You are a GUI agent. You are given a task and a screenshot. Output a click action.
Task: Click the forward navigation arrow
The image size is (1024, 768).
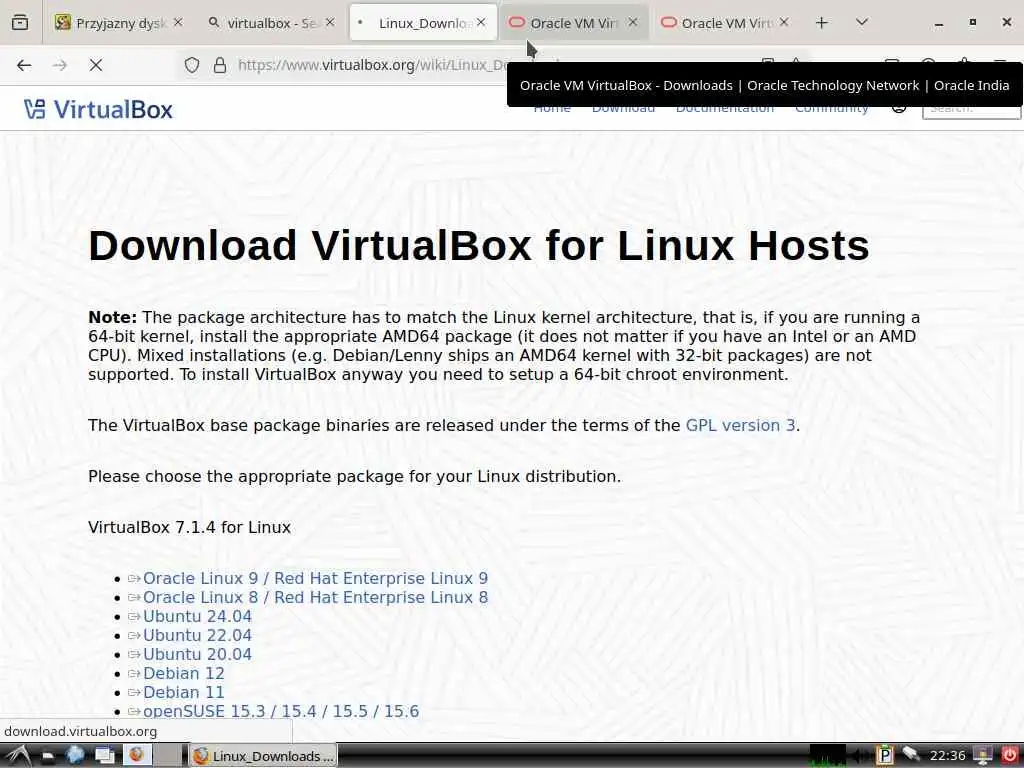tap(60, 65)
